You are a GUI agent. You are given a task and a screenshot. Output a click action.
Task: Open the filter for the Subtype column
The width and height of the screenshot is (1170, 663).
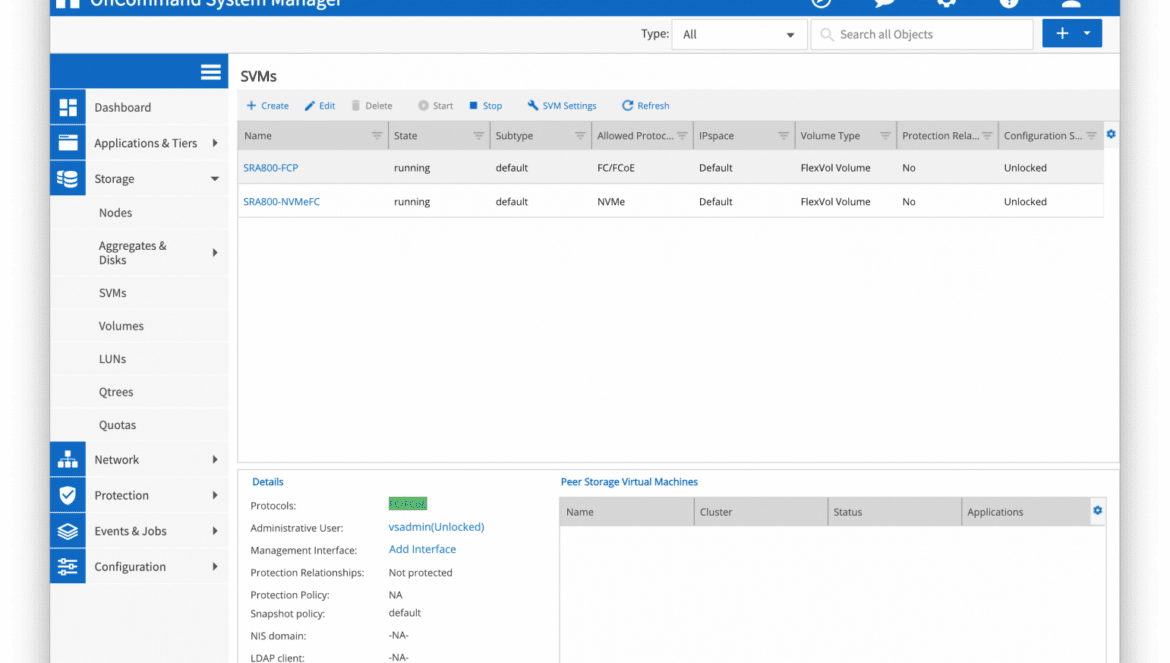[x=580, y=136]
